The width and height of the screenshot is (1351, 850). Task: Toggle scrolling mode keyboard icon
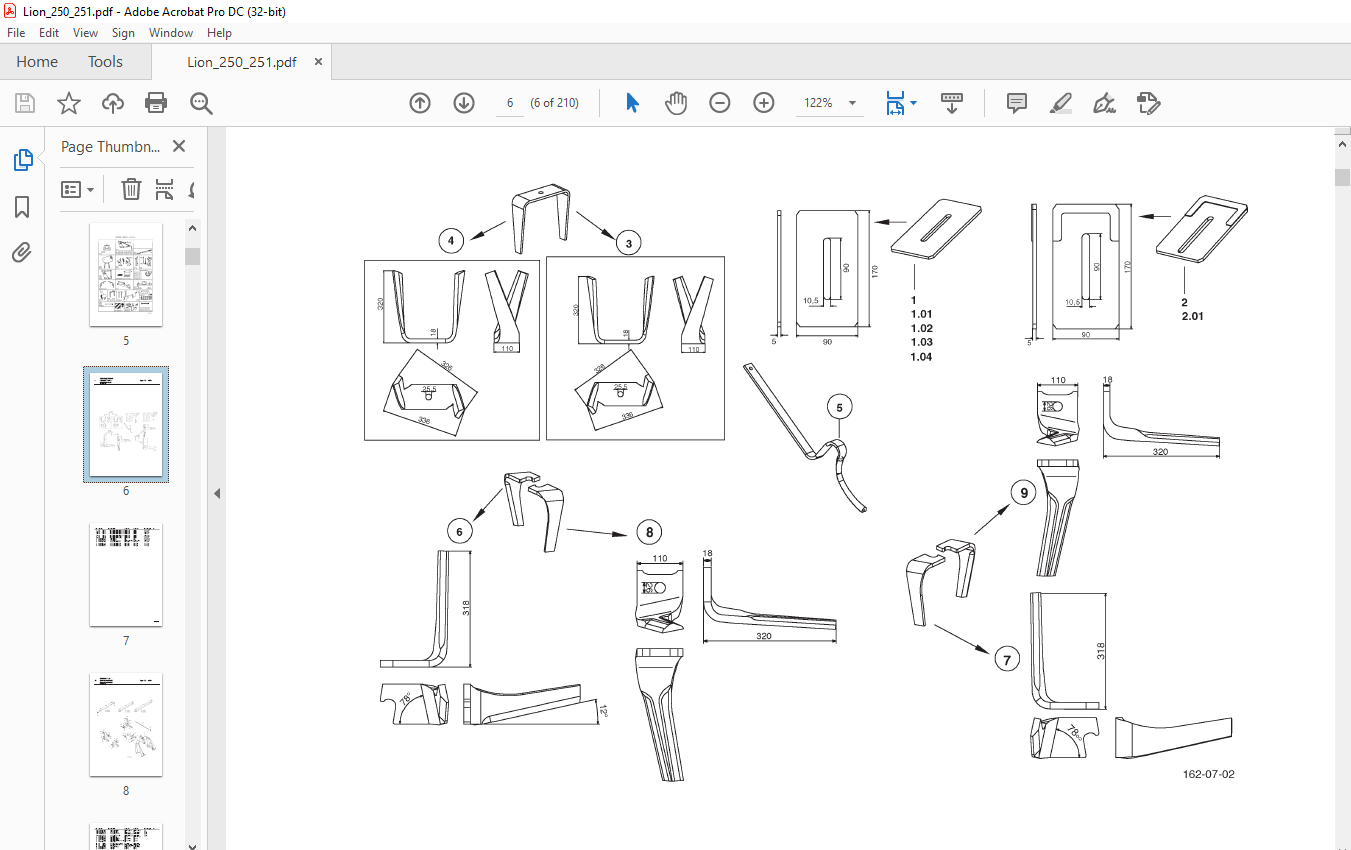click(x=952, y=103)
